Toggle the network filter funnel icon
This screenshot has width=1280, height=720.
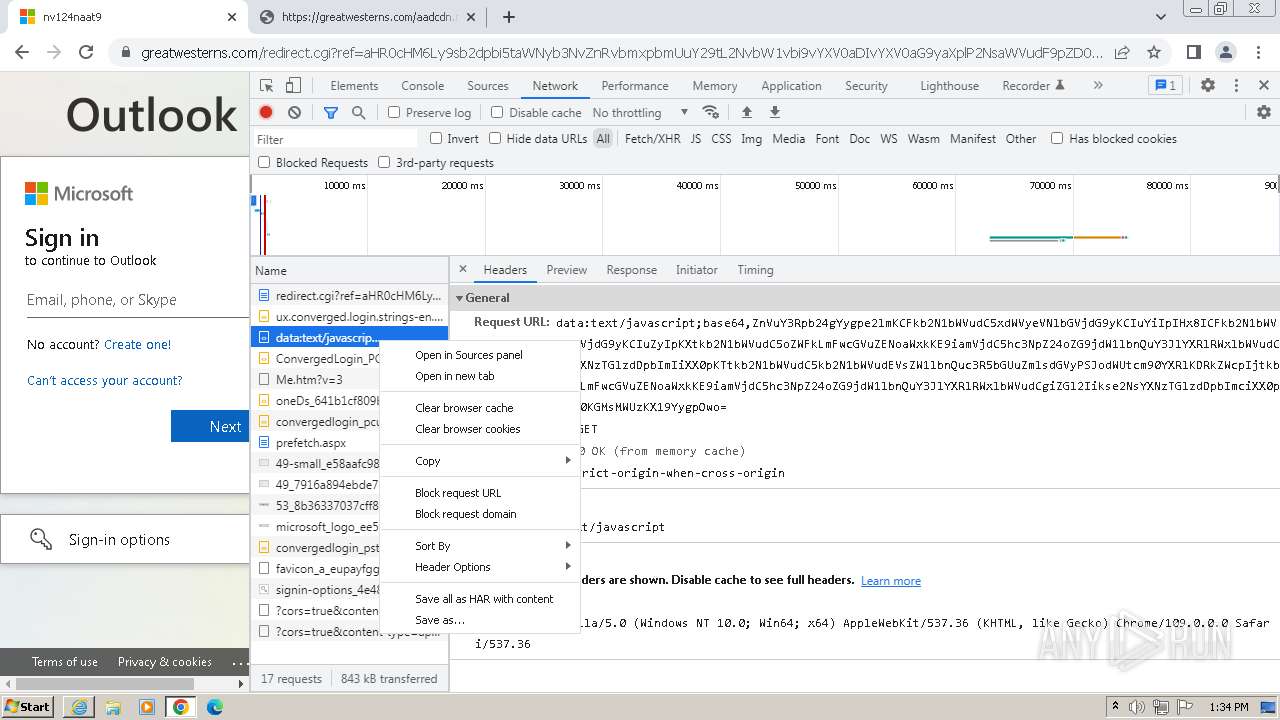tap(331, 112)
